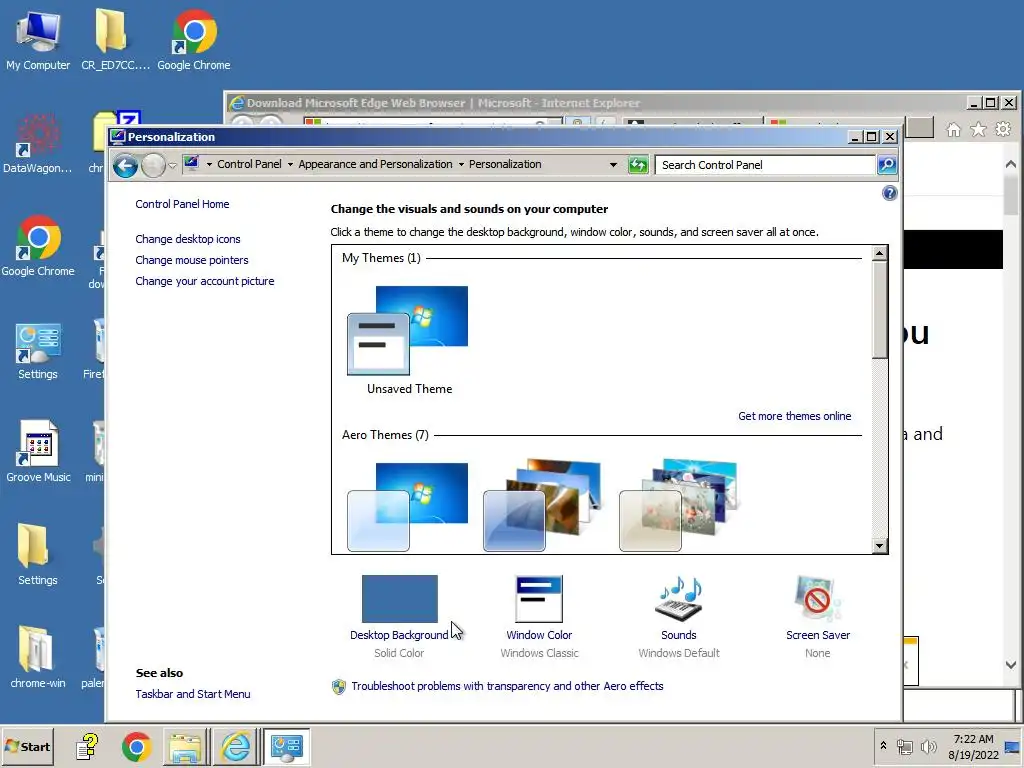Open Change your account picture link
This screenshot has height=768, width=1024.
point(204,281)
